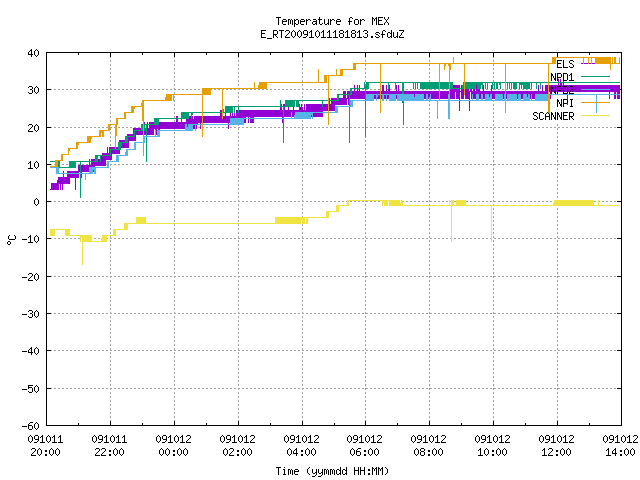Click the x-axis tick label 091012 06:00

[364, 446]
